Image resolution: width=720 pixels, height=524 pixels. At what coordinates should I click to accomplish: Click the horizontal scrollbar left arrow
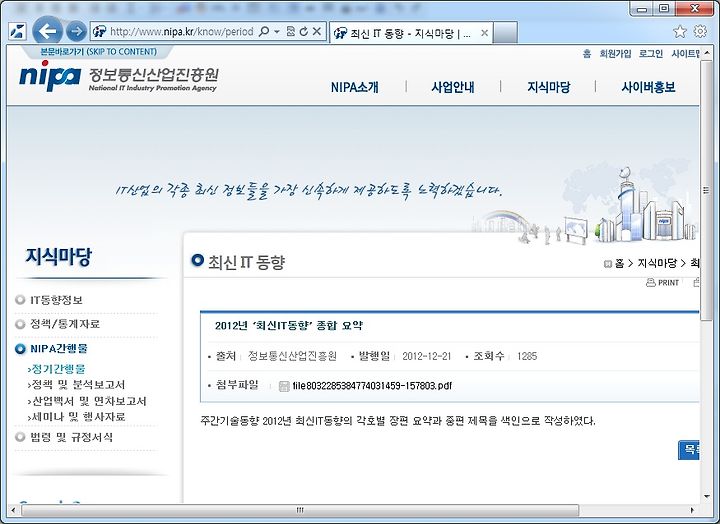pyautogui.click(x=13, y=510)
